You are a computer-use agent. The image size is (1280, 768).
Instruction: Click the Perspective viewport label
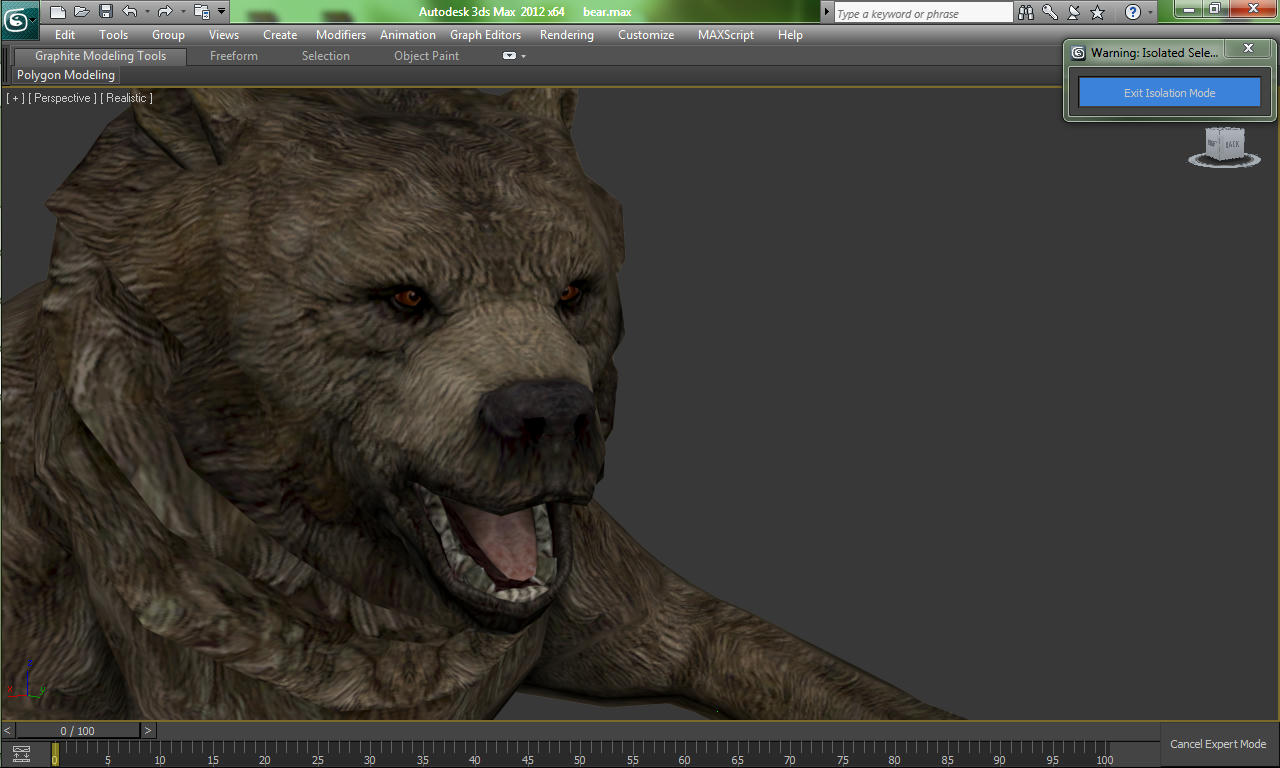click(x=62, y=98)
